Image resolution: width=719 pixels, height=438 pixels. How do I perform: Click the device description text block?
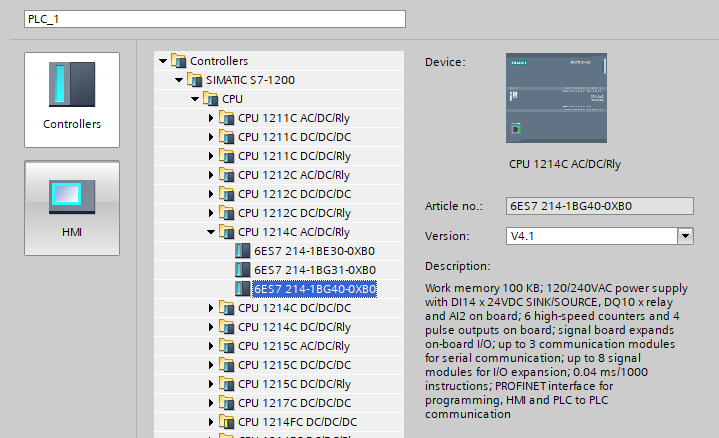(x=556, y=351)
